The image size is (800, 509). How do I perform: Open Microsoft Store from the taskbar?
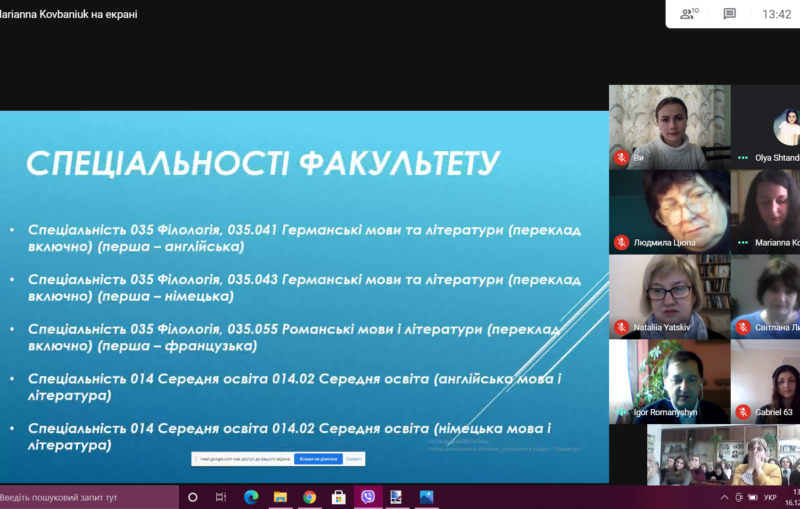tap(338, 497)
